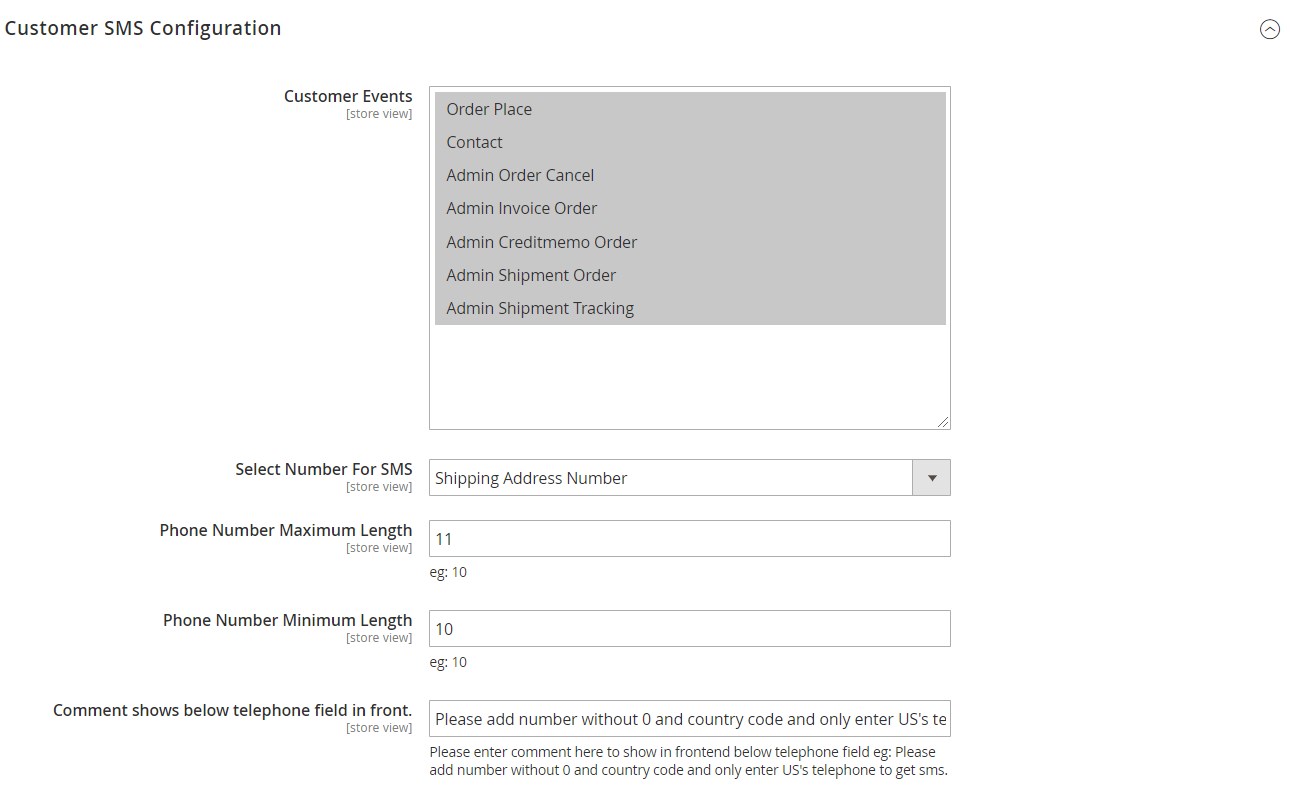Pick the Admin Invoice Order event

click(521, 208)
